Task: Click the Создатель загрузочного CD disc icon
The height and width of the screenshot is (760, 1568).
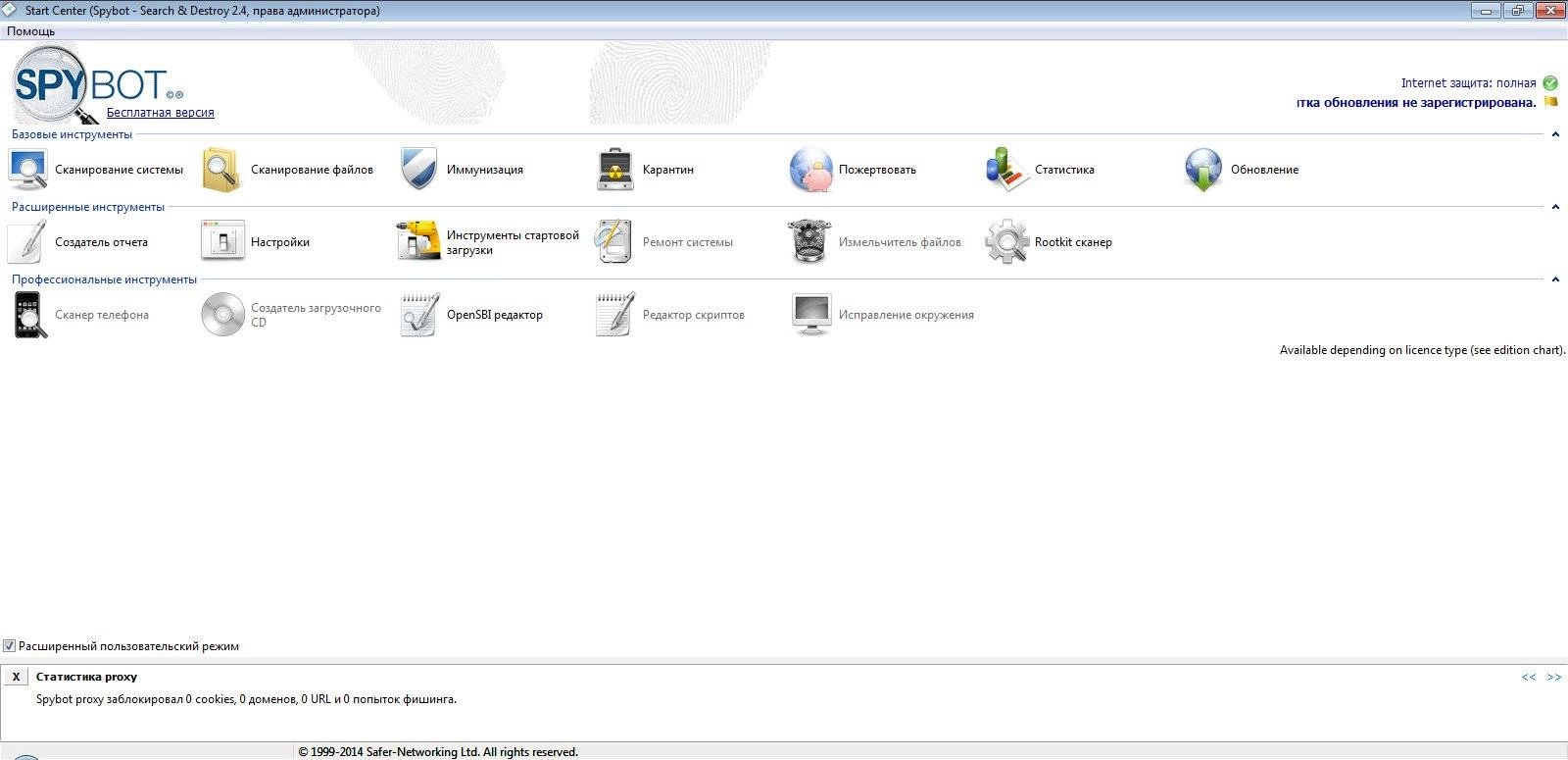Action: (x=222, y=315)
